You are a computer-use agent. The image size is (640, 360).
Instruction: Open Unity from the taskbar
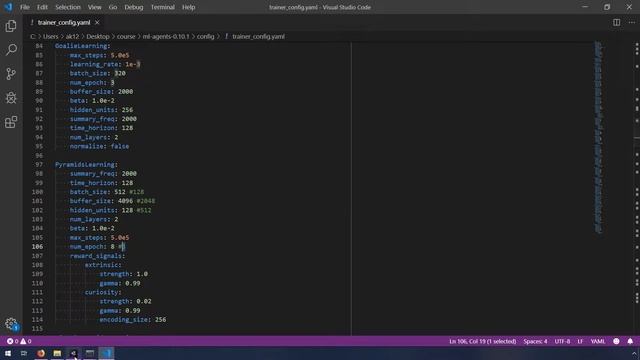click(x=73, y=353)
